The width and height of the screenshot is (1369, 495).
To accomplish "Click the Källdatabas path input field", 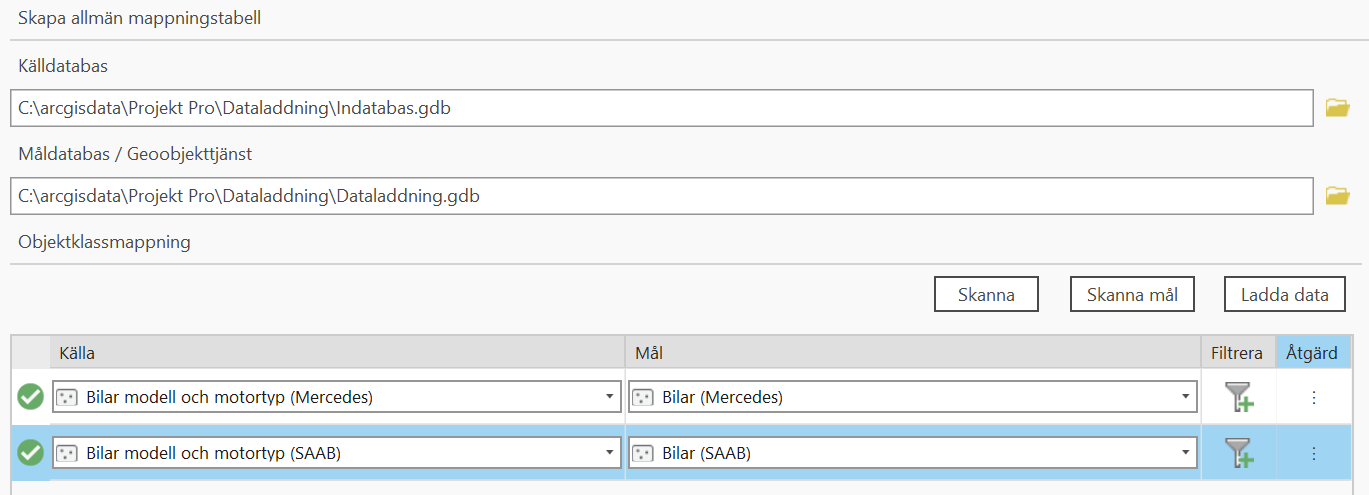I will tap(660, 108).
